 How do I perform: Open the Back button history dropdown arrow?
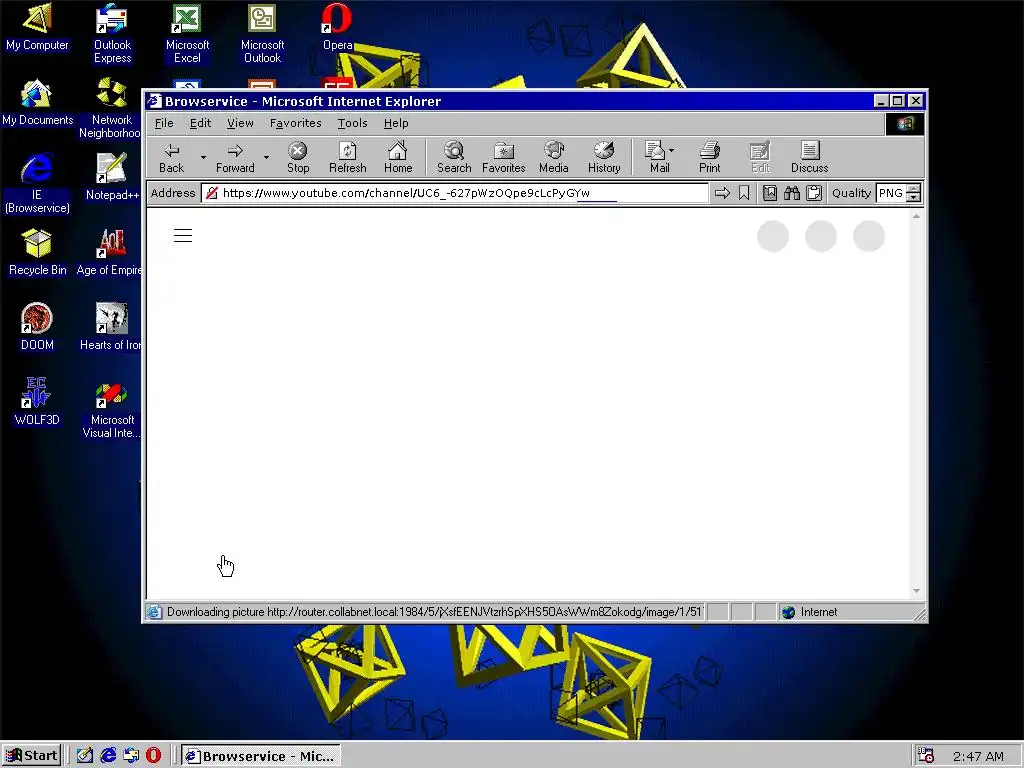pyautogui.click(x=203, y=157)
